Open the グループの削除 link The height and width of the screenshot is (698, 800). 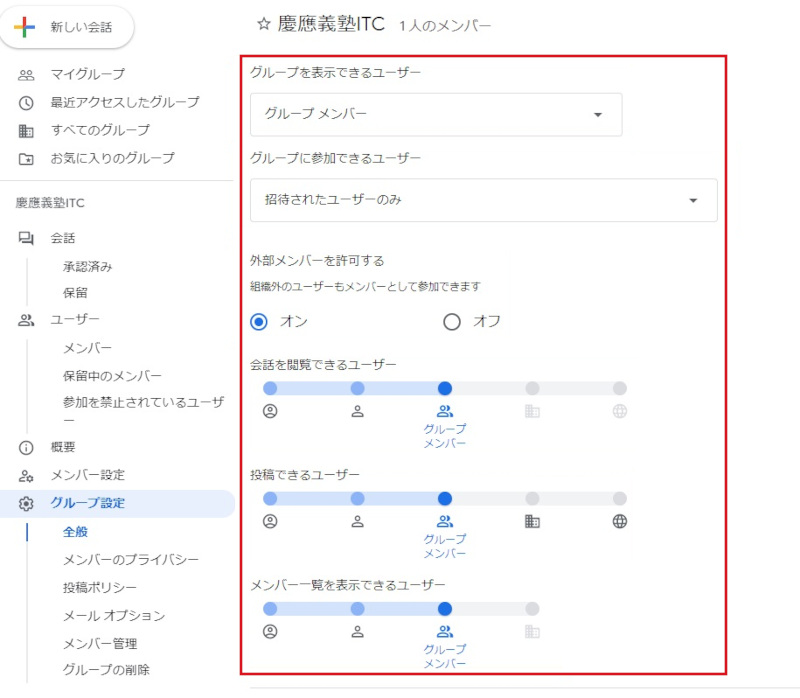(x=106, y=670)
